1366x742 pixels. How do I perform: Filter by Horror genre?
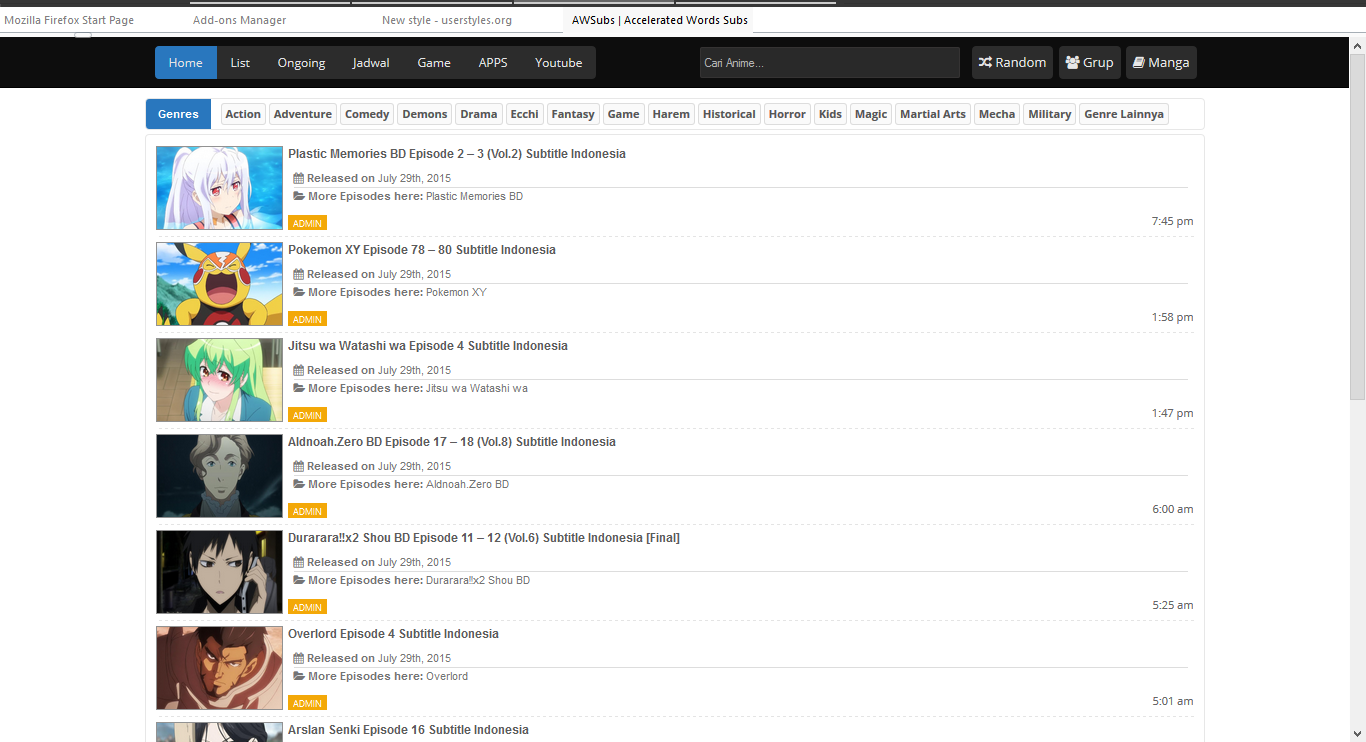(787, 114)
